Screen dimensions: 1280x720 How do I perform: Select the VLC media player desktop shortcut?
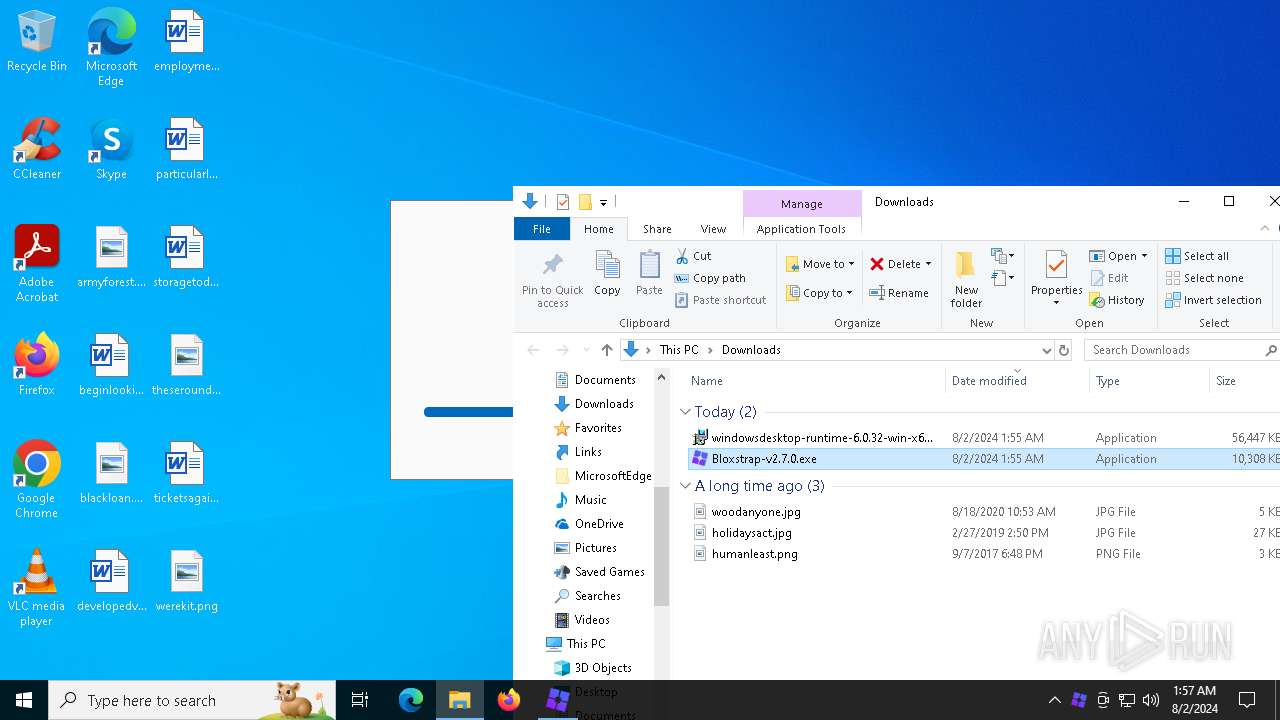[x=37, y=588]
